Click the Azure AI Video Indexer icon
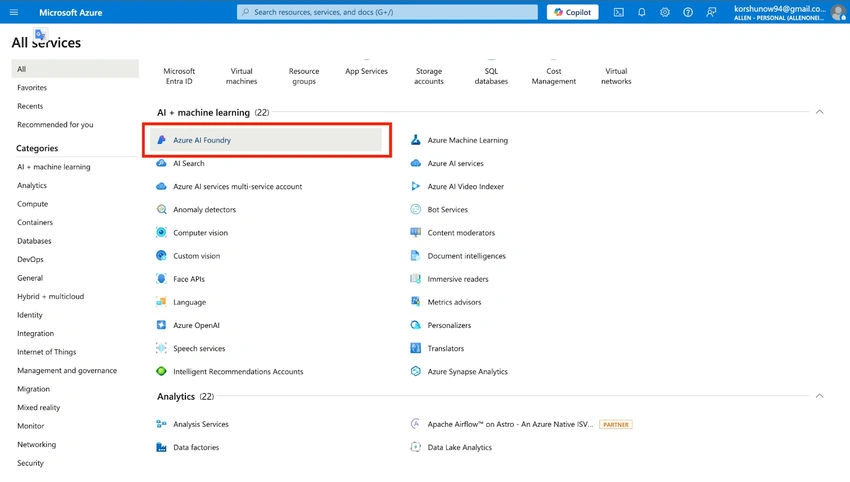Image resolution: width=850 pixels, height=482 pixels. coord(416,186)
